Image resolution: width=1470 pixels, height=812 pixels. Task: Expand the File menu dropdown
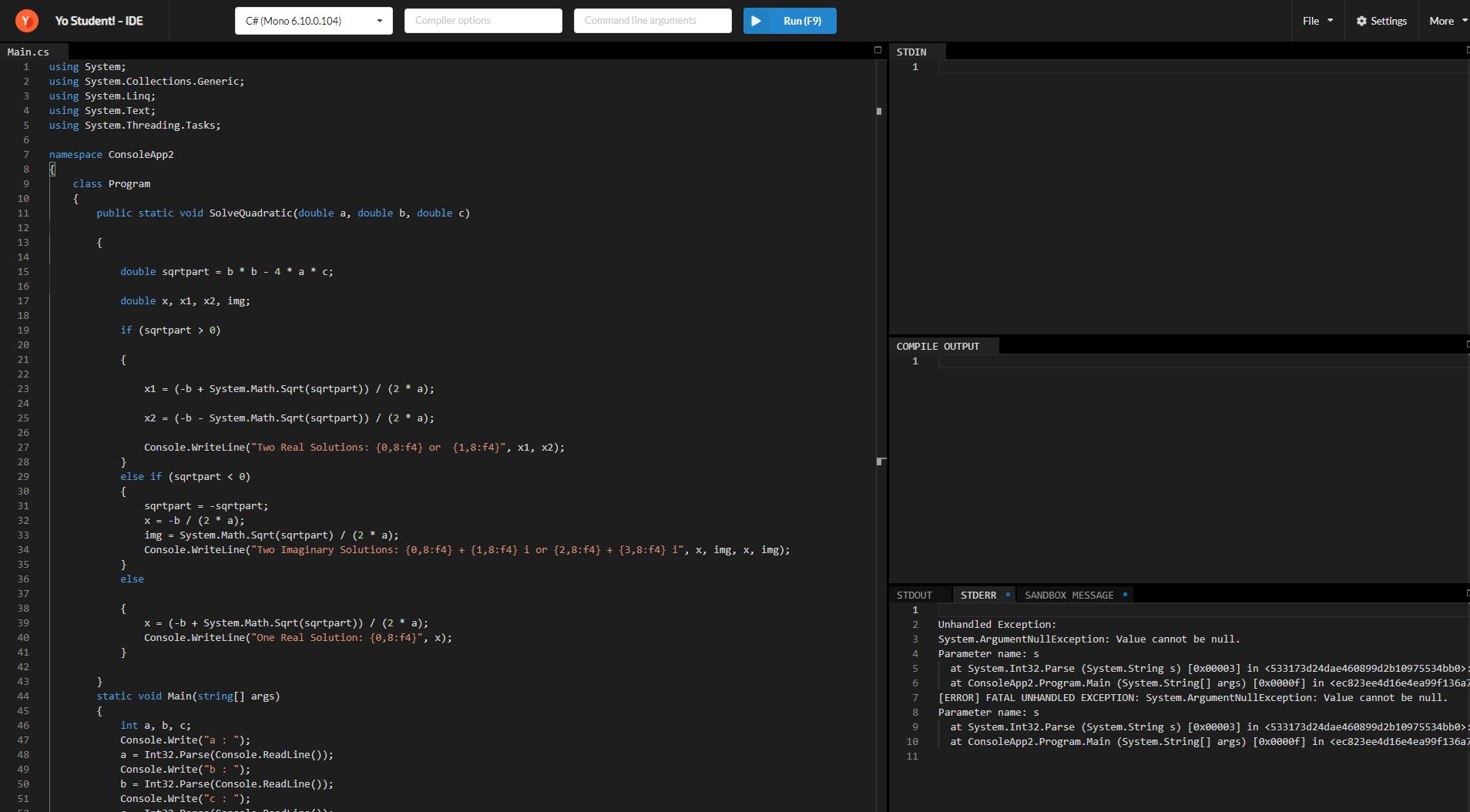click(x=1317, y=21)
